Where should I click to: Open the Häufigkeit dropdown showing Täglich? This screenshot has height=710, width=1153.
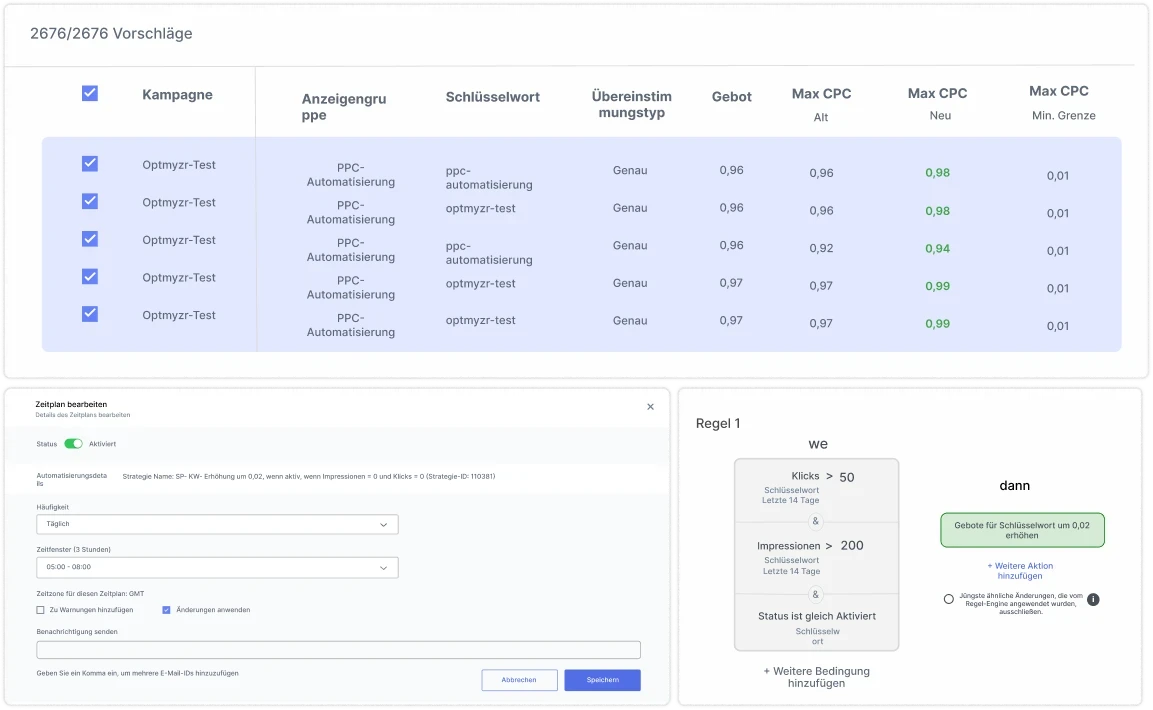click(217, 524)
